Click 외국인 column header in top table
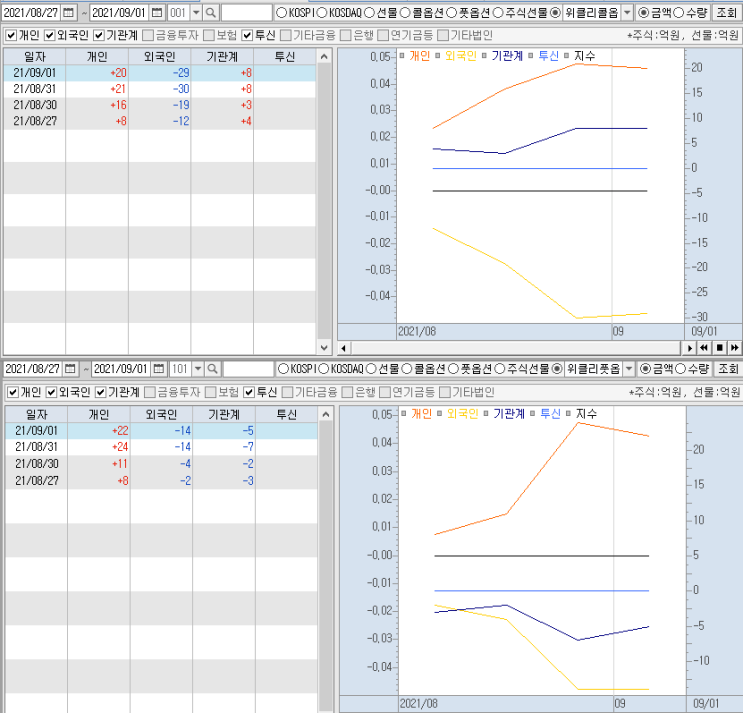The height and width of the screenshot is (713, 743). tap(160, 57)
